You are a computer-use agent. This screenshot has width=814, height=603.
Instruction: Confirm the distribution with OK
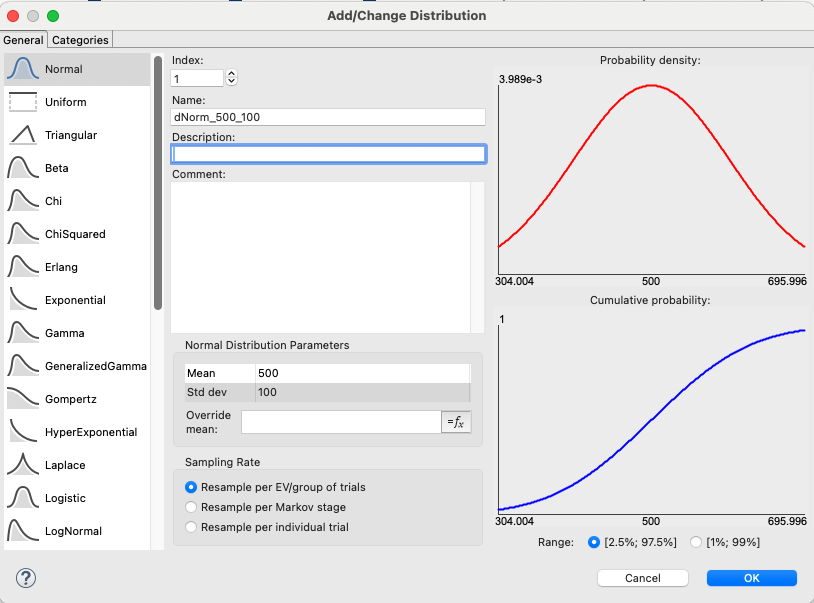[751, 578]
